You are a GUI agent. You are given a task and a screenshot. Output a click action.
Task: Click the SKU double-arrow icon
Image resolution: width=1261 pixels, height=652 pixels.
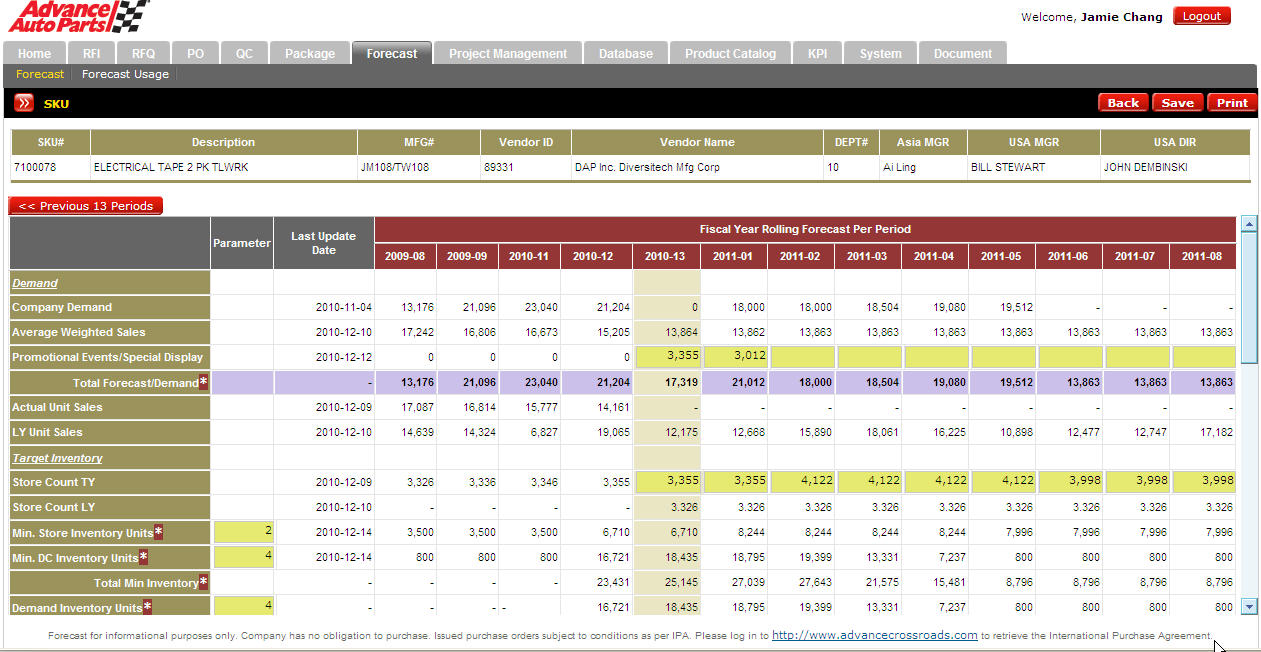(24, 103)
